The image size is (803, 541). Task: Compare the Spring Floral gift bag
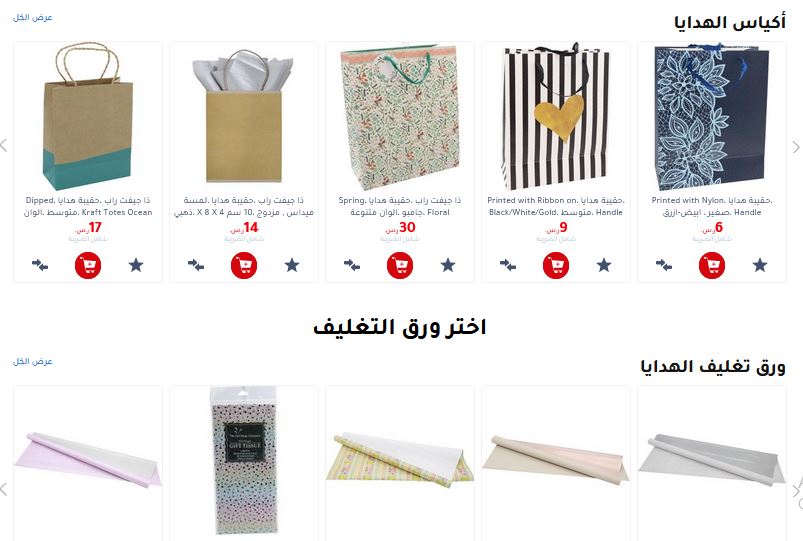[x=352, y=265]
